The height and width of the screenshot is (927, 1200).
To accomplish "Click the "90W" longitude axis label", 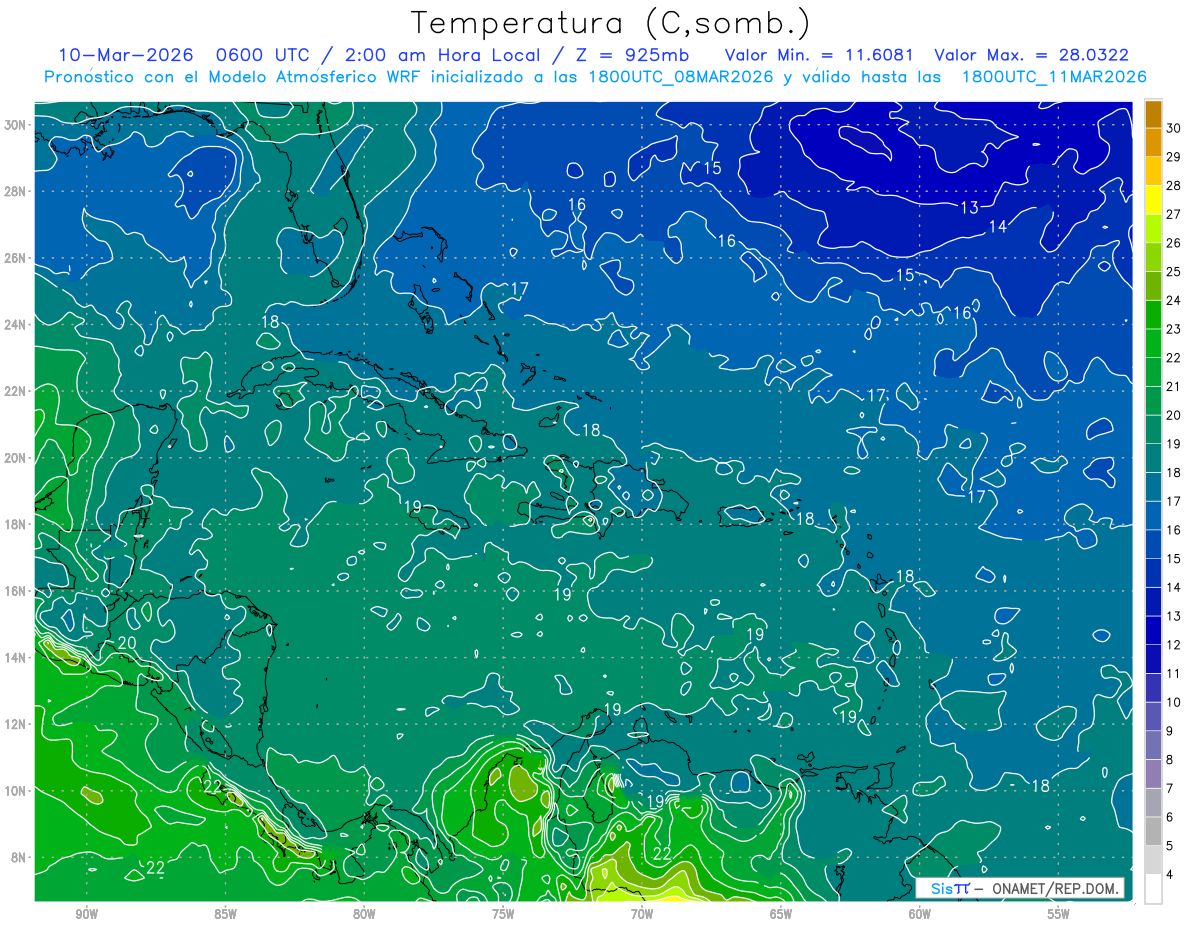I will coord(86,914).
